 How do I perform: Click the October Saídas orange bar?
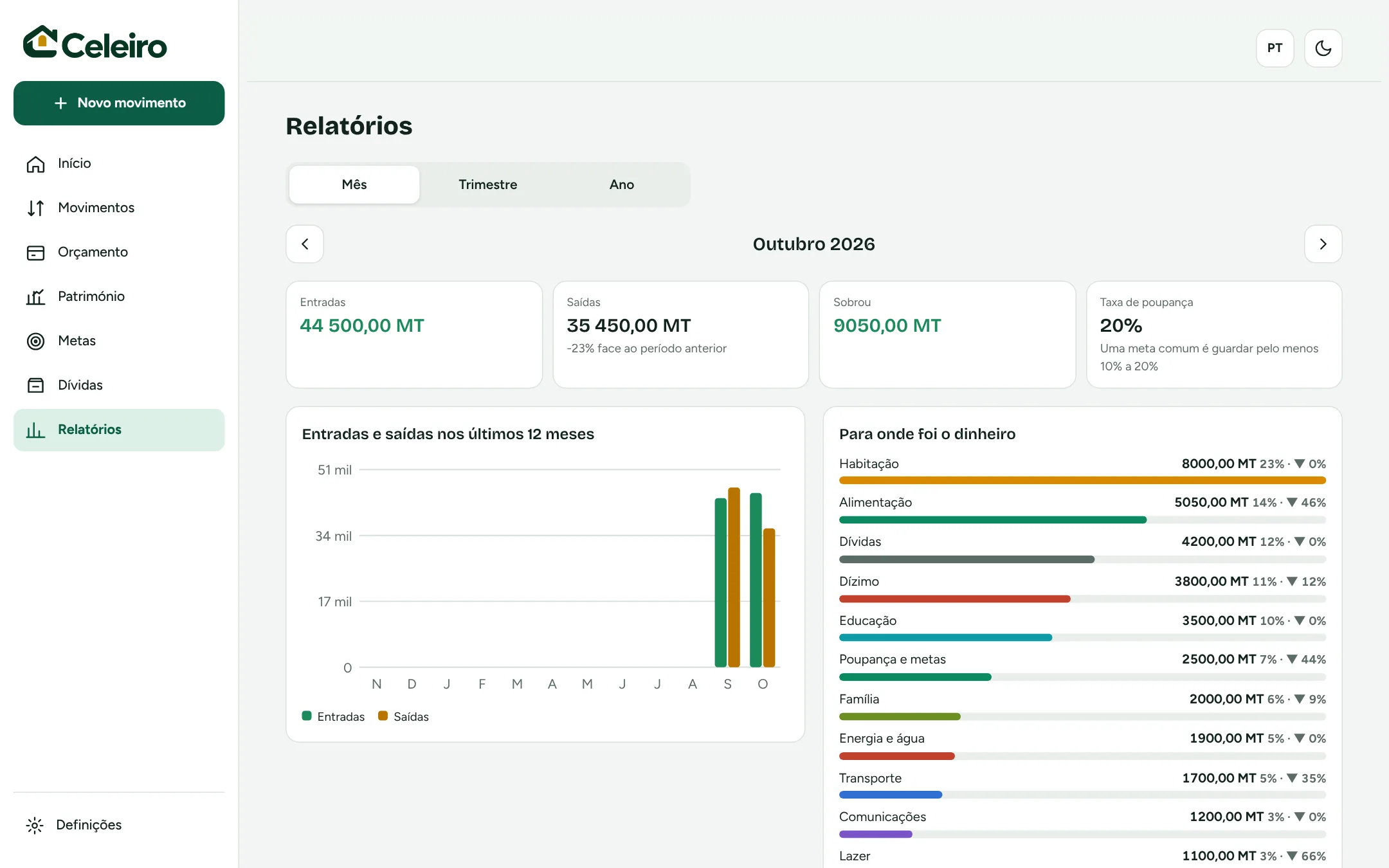768,598
